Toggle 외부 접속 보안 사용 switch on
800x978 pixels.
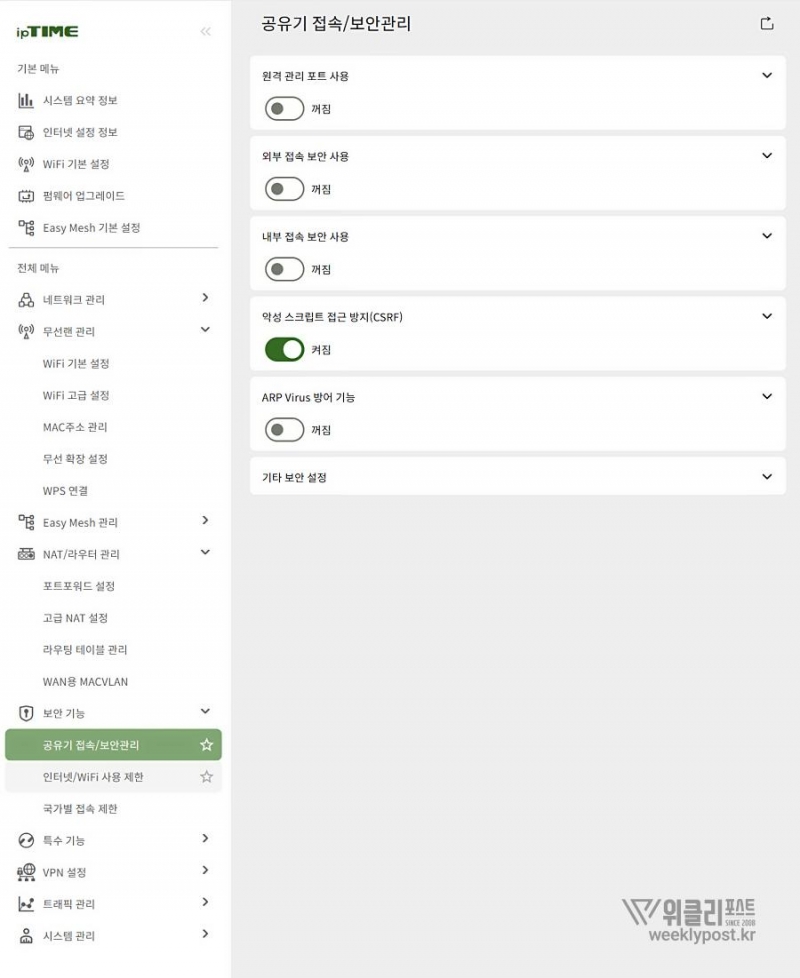click(x=284, y=189)
